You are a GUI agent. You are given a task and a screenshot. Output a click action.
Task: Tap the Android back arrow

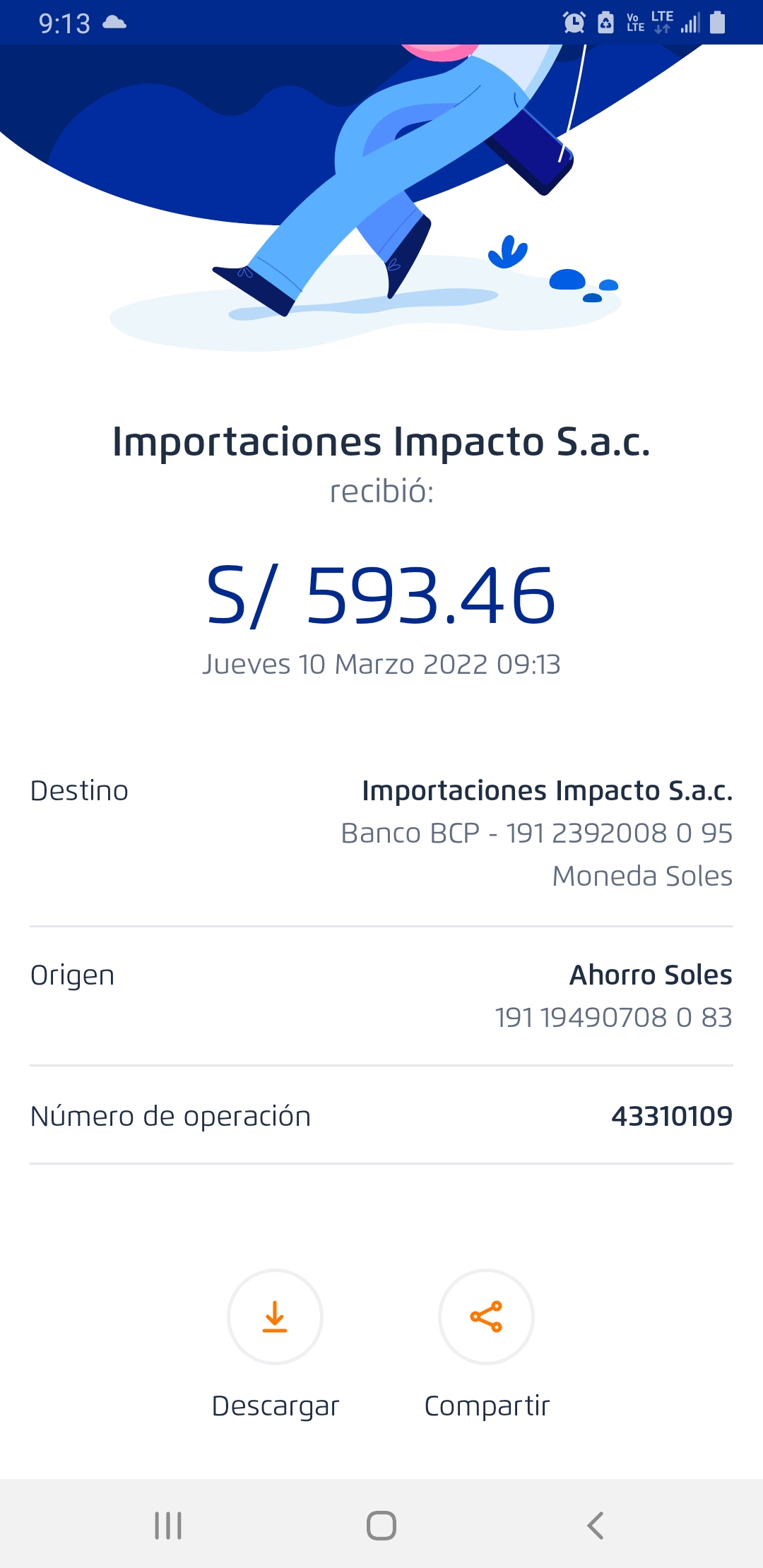pyautogui.click(x=596, y=1526)
